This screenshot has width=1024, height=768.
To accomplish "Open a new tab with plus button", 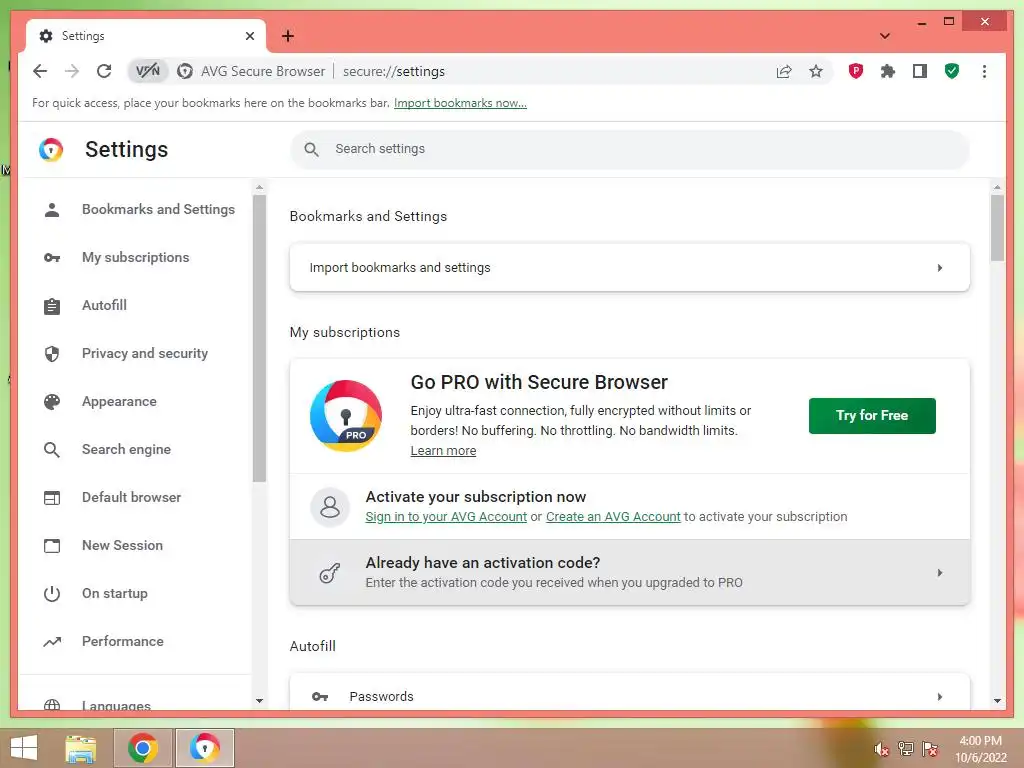I will pyautogui.click(x=288, y=36).
